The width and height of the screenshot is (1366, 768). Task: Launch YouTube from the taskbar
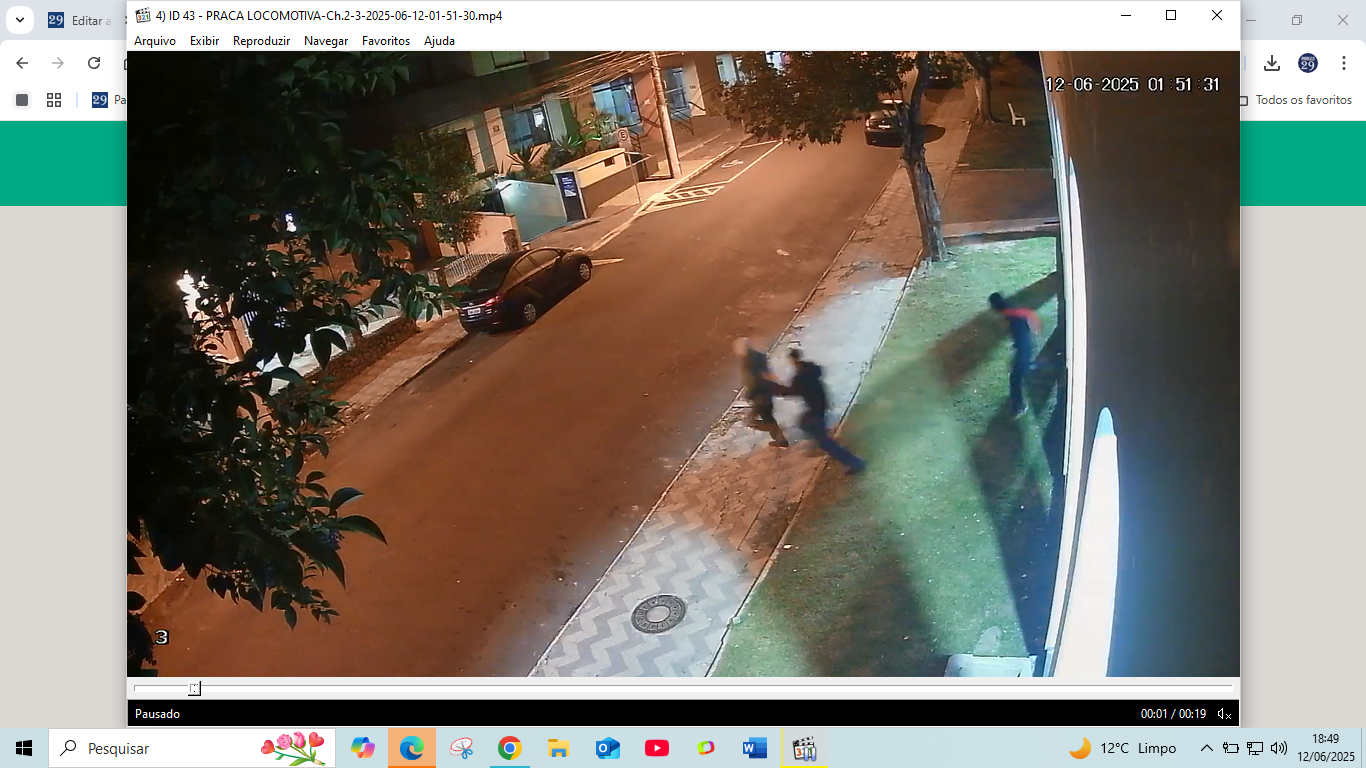pyautogui.click(x=657, y=748)
